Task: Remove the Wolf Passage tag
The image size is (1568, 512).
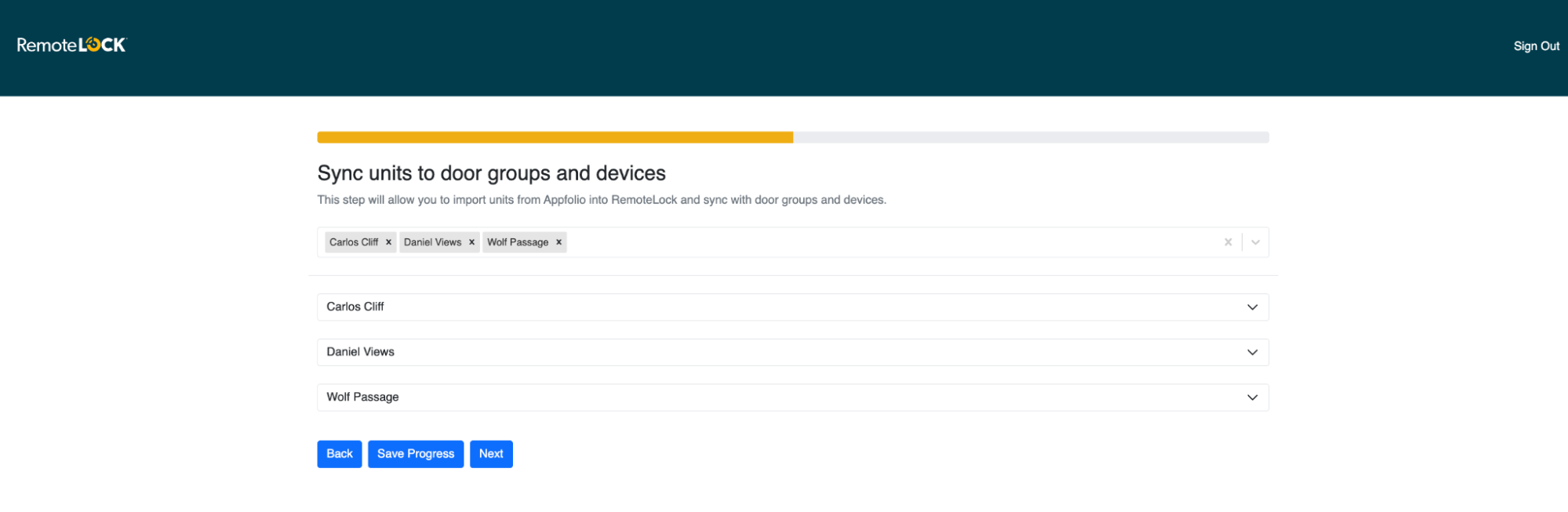Action: tap(558, 242)
